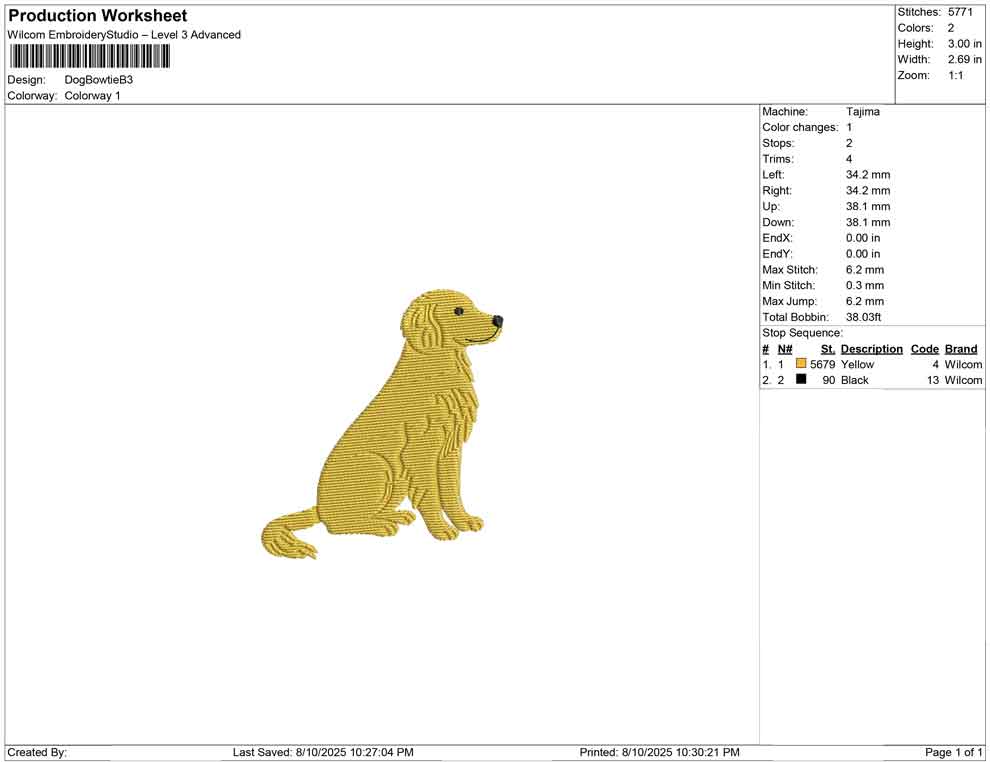Click the stitch count '90' in row 2
Image resolution: width=990 pixels, height=762 pixels.
point(829,380)
